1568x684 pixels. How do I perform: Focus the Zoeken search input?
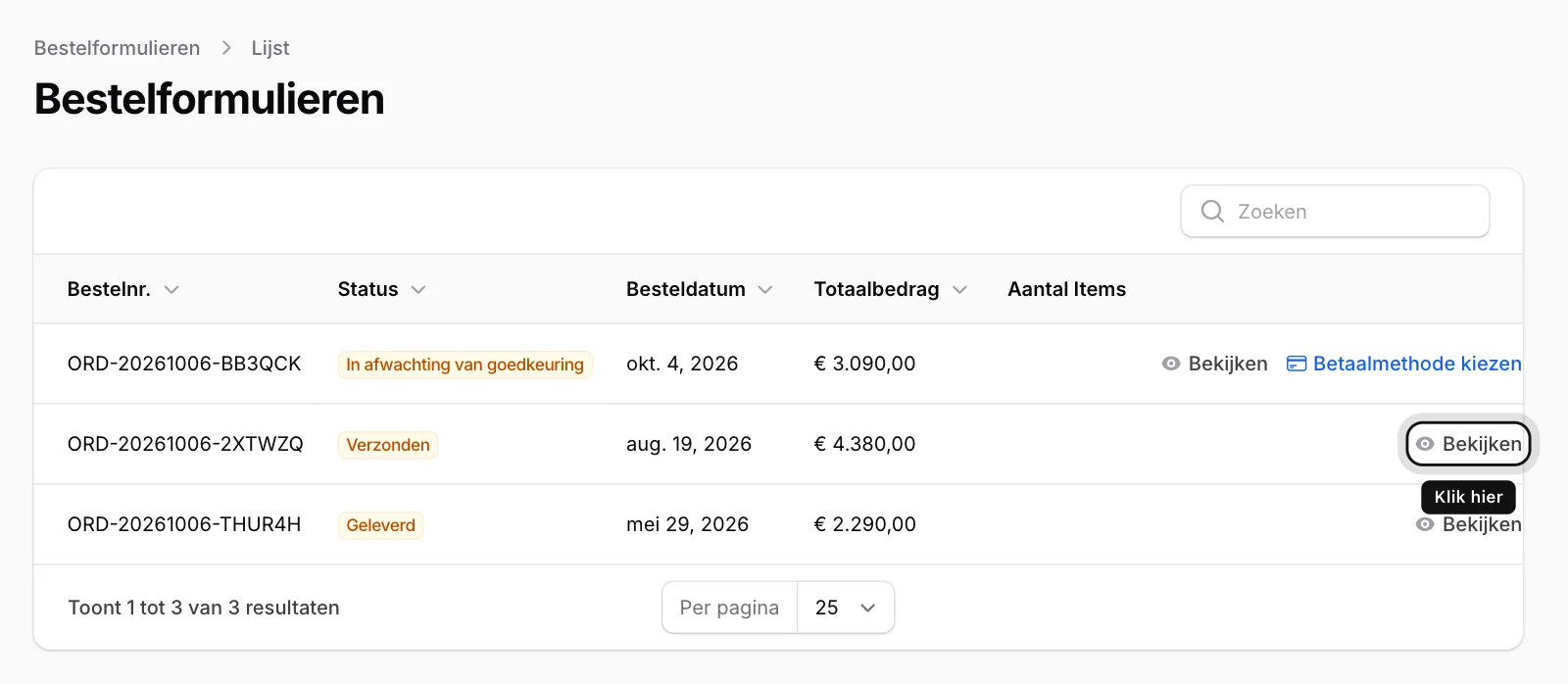[1335, 211]
